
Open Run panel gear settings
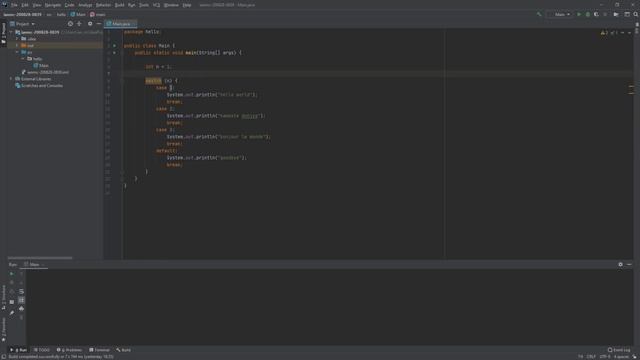click(620, 264)
